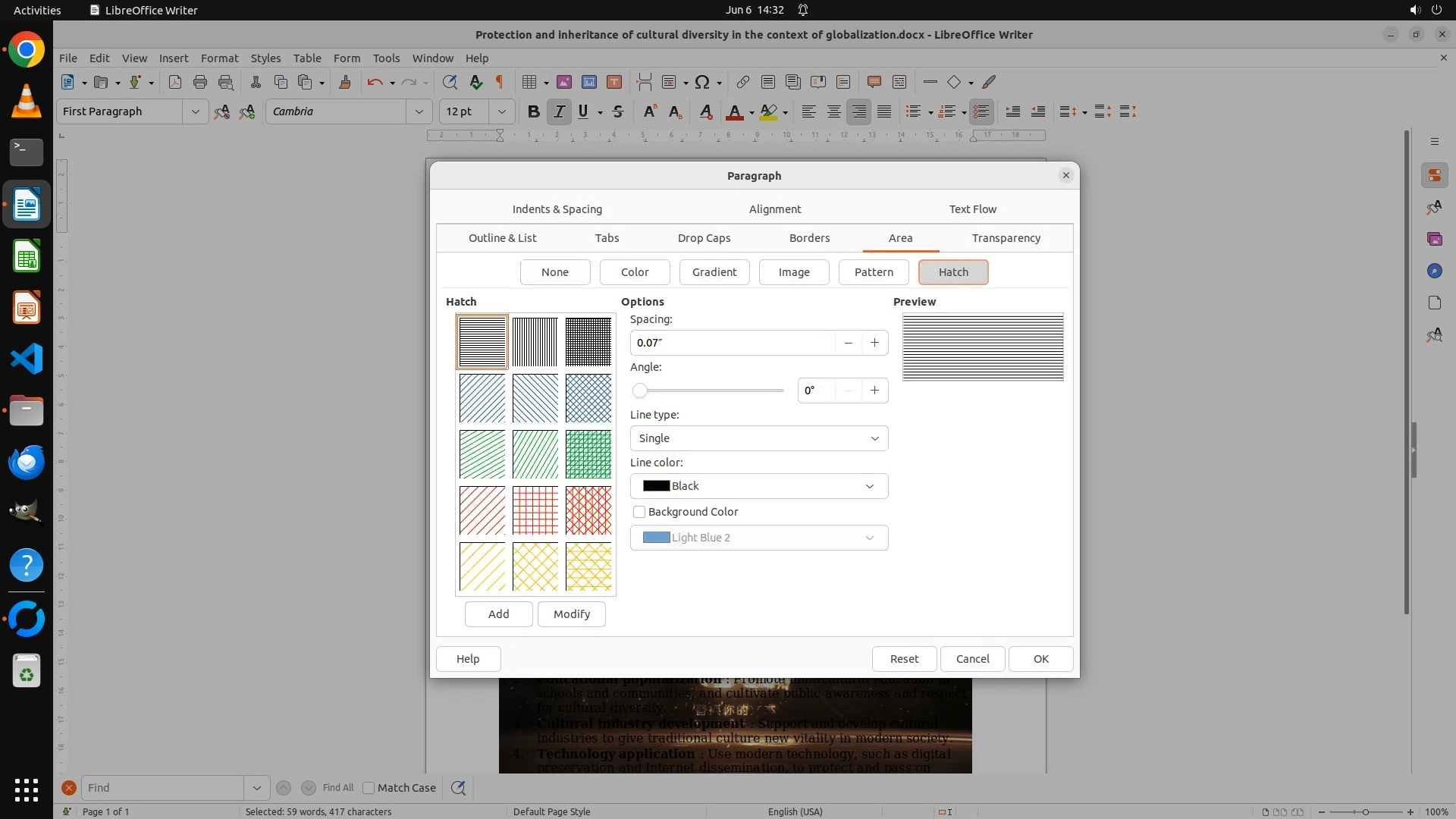Open the Transparency tab
This screenshot has width=1456, height=819.
coord(1006,238)
